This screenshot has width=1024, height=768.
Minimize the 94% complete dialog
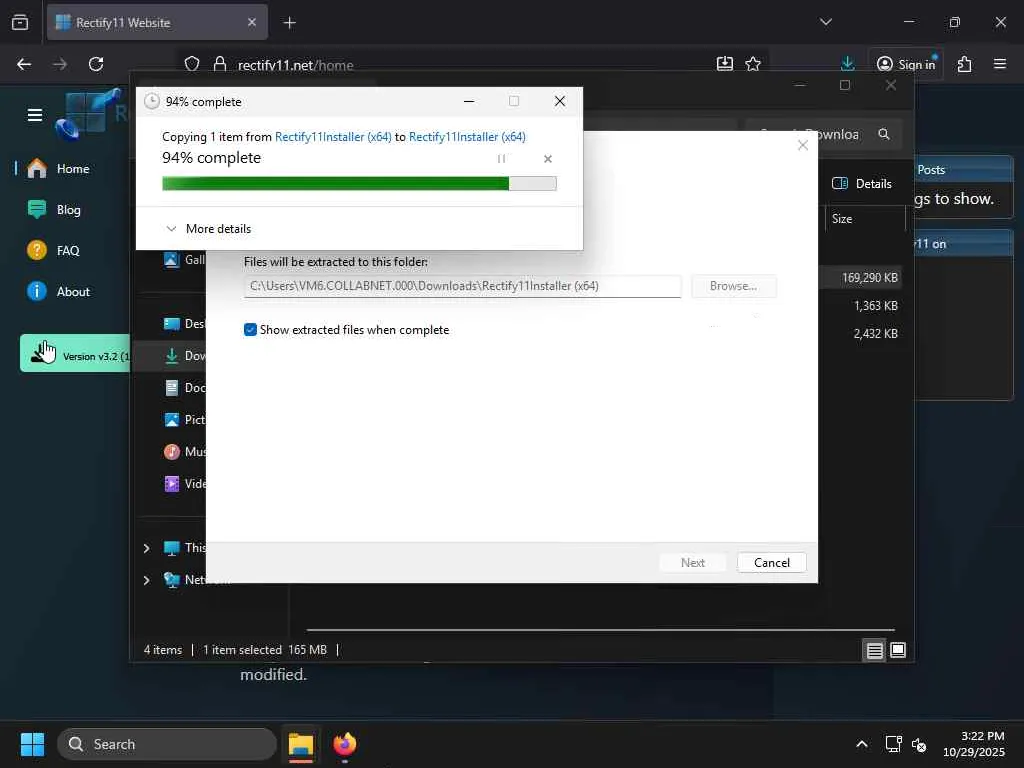tap(469, 101)
